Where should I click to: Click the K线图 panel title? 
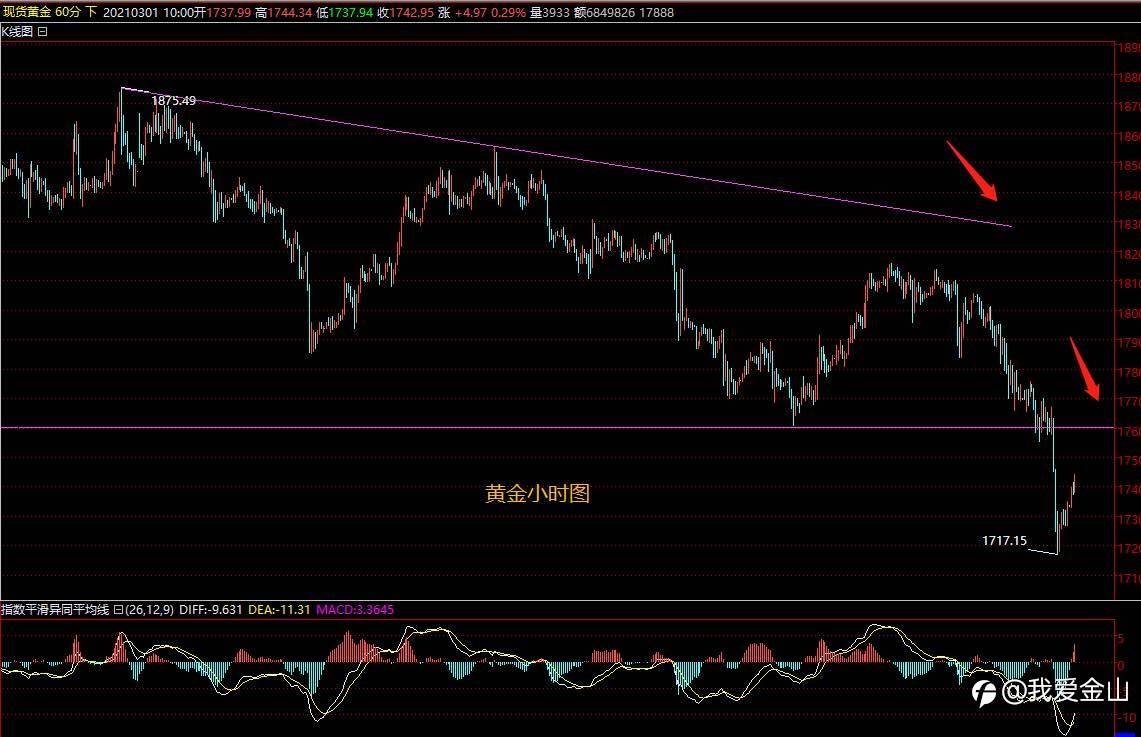point(17,31)
